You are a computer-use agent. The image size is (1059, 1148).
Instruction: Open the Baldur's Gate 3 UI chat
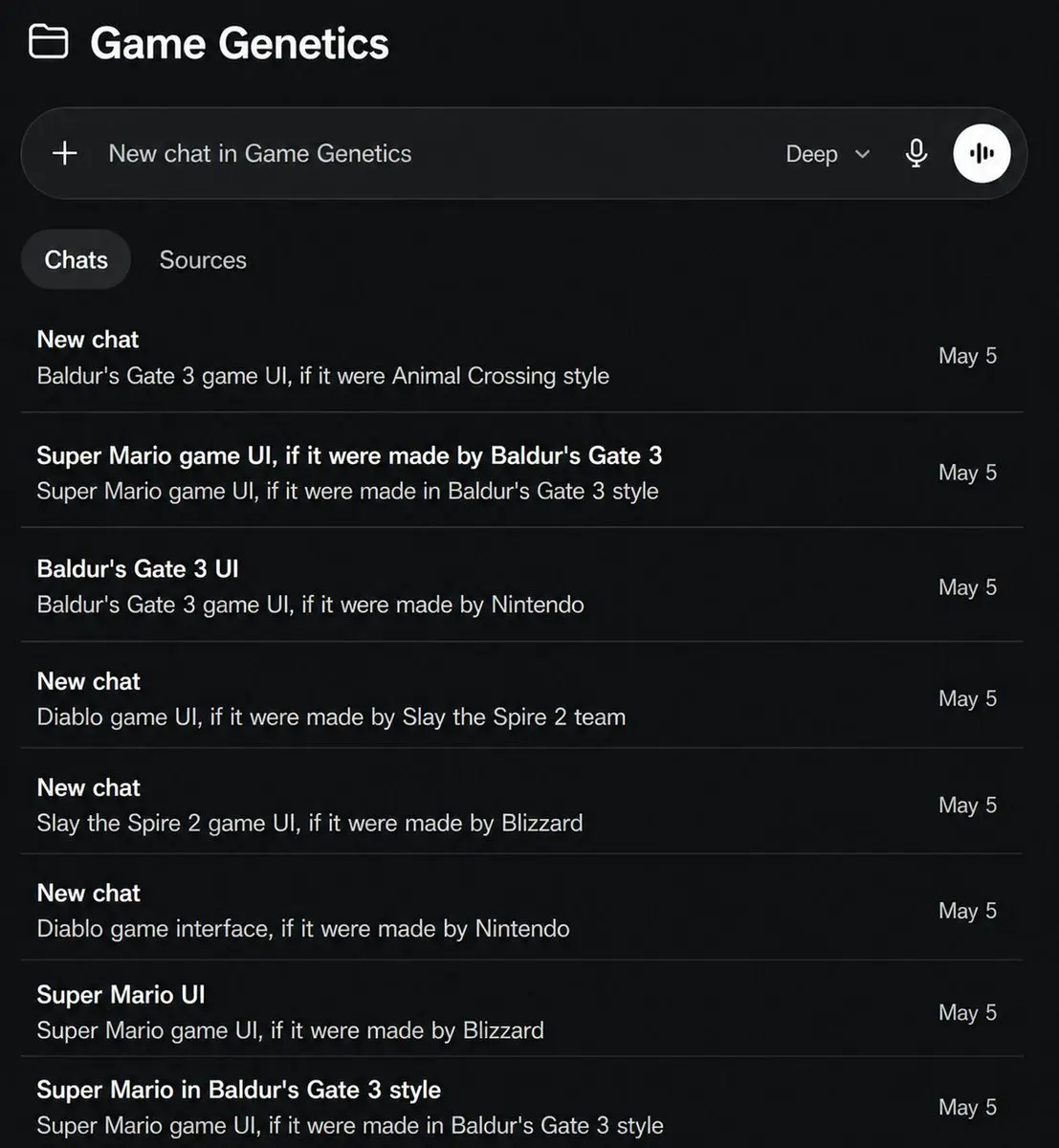click(x=521, y=585)
